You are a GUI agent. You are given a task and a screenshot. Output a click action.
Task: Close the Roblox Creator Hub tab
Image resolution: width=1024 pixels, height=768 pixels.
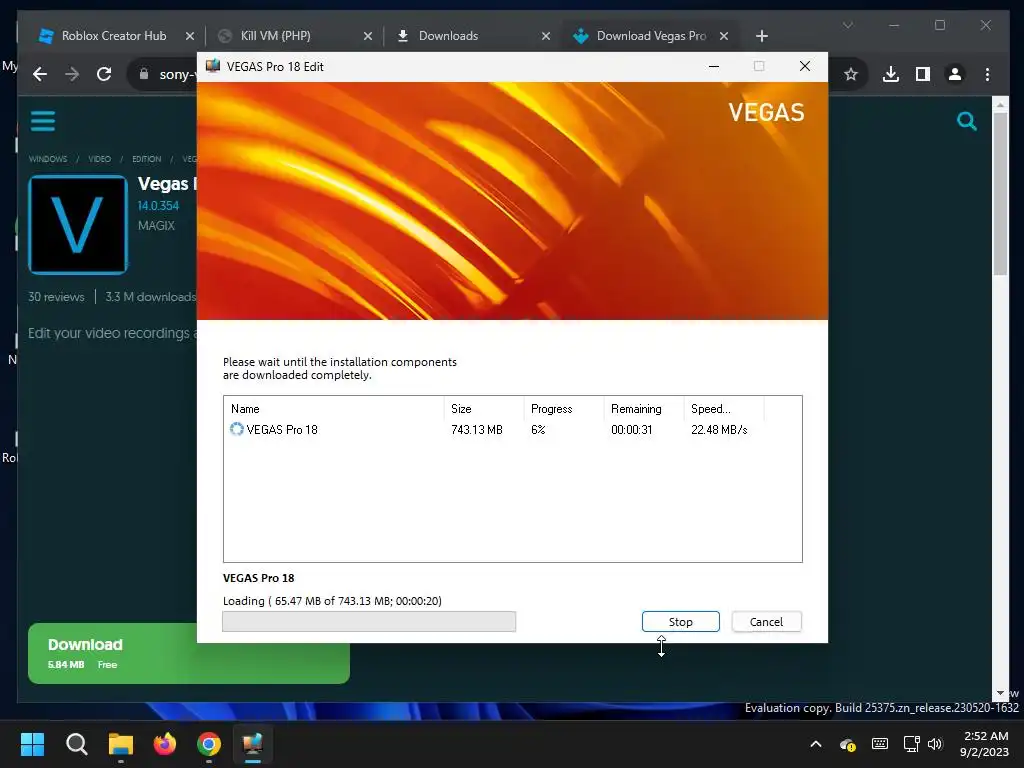[189, 36]
